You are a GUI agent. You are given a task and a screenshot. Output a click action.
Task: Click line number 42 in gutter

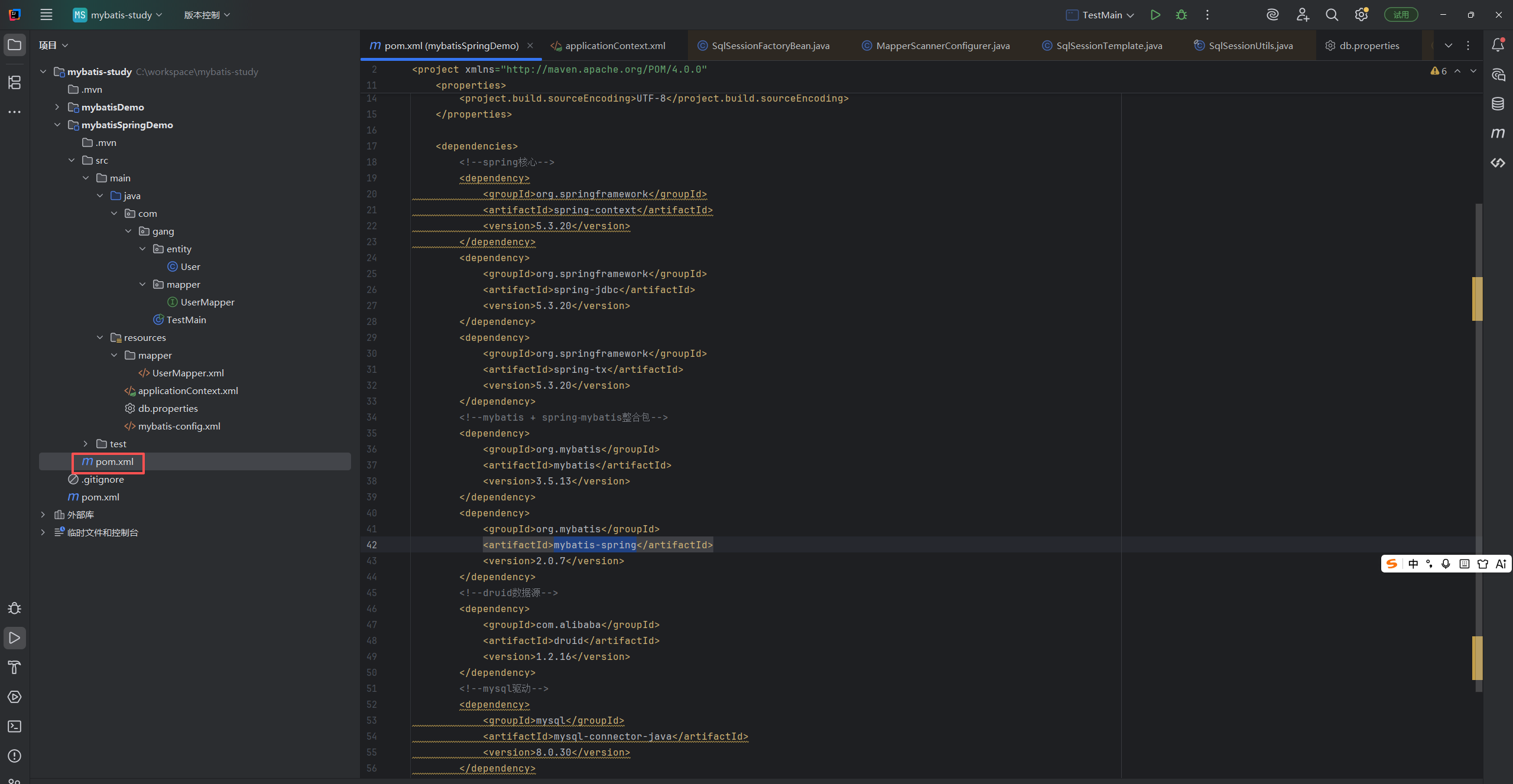371,545
